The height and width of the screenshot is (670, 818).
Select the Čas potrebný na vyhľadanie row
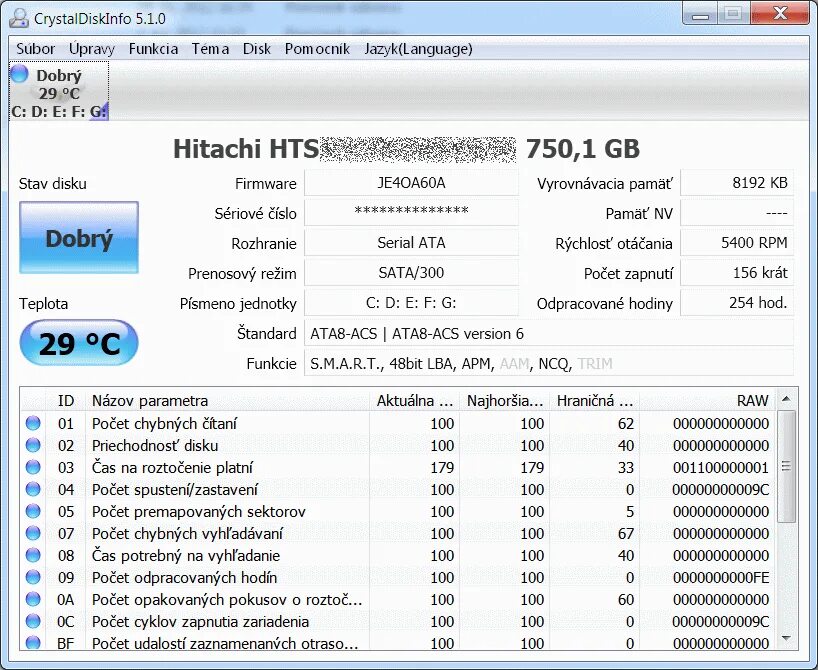click(398, 555)
